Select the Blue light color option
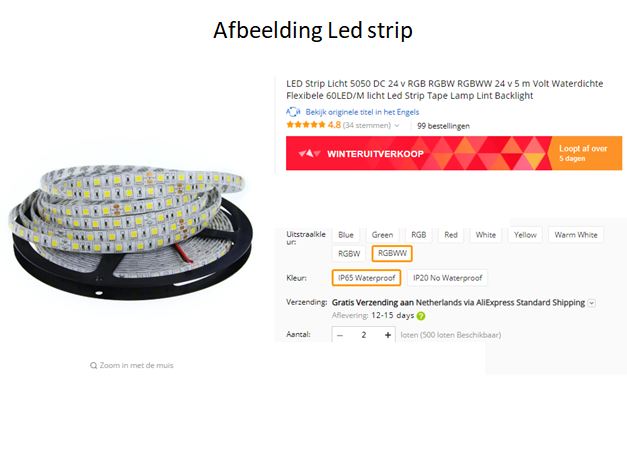Screen dimensions: 627x469 tap(346, 235)
